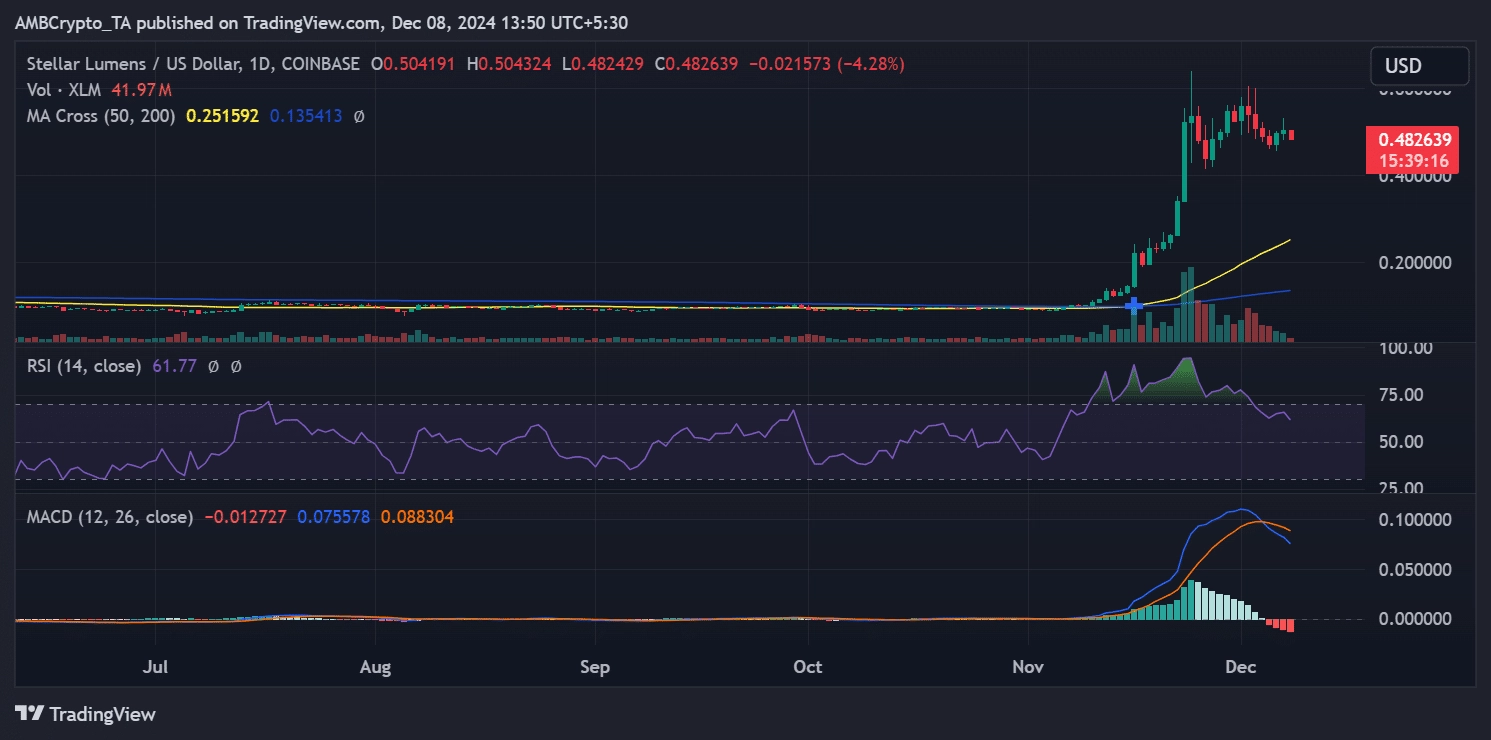Click the RSI 25.00 axis label
The height and width of the screenshot is (740, 1491).
pos(1403,488)
